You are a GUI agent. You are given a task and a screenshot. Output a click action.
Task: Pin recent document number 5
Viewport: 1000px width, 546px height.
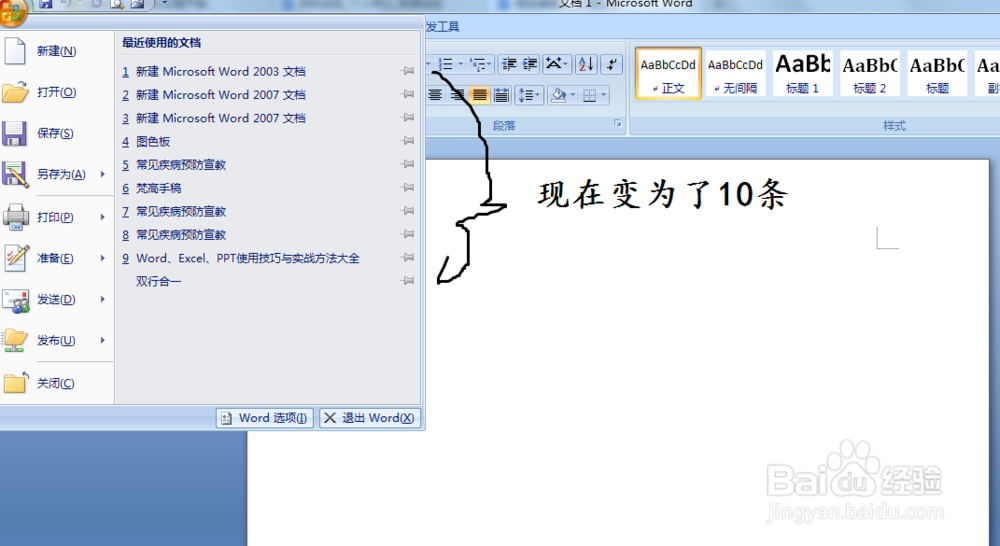coord(408,165)
